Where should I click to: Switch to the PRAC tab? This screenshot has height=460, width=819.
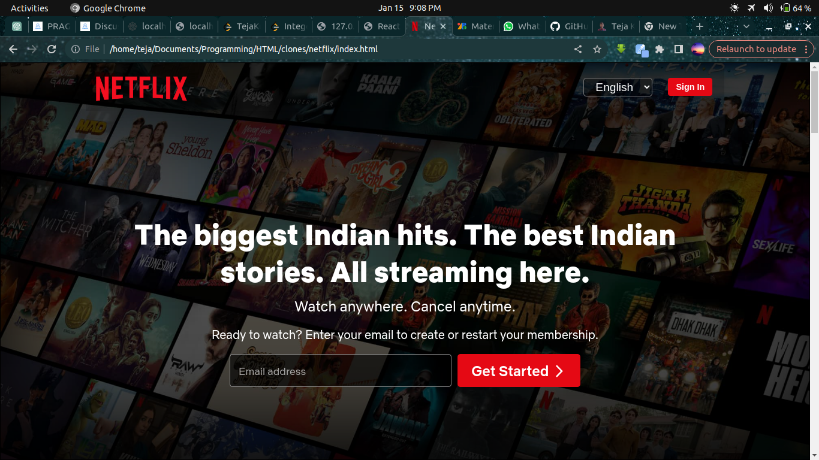51,26
